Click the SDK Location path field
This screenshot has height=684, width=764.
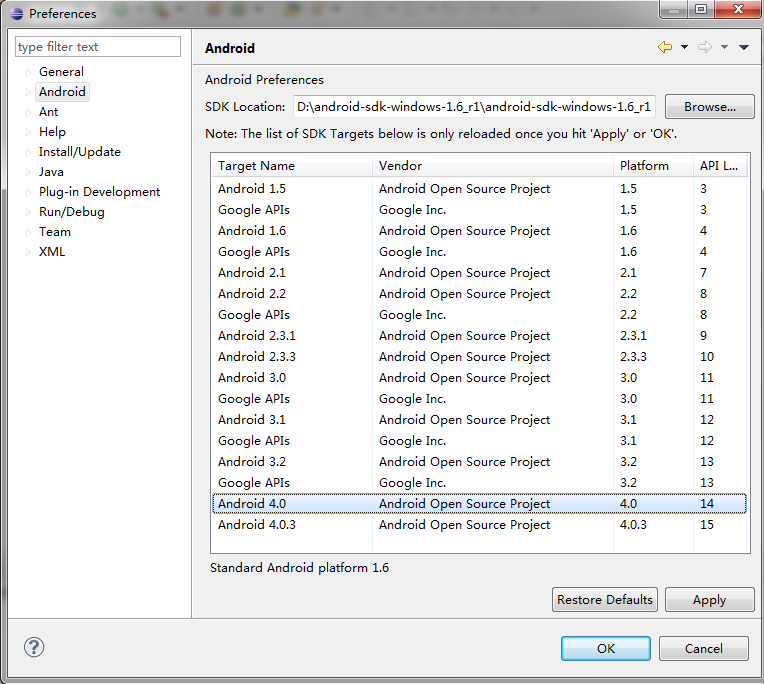coord(474,107)
